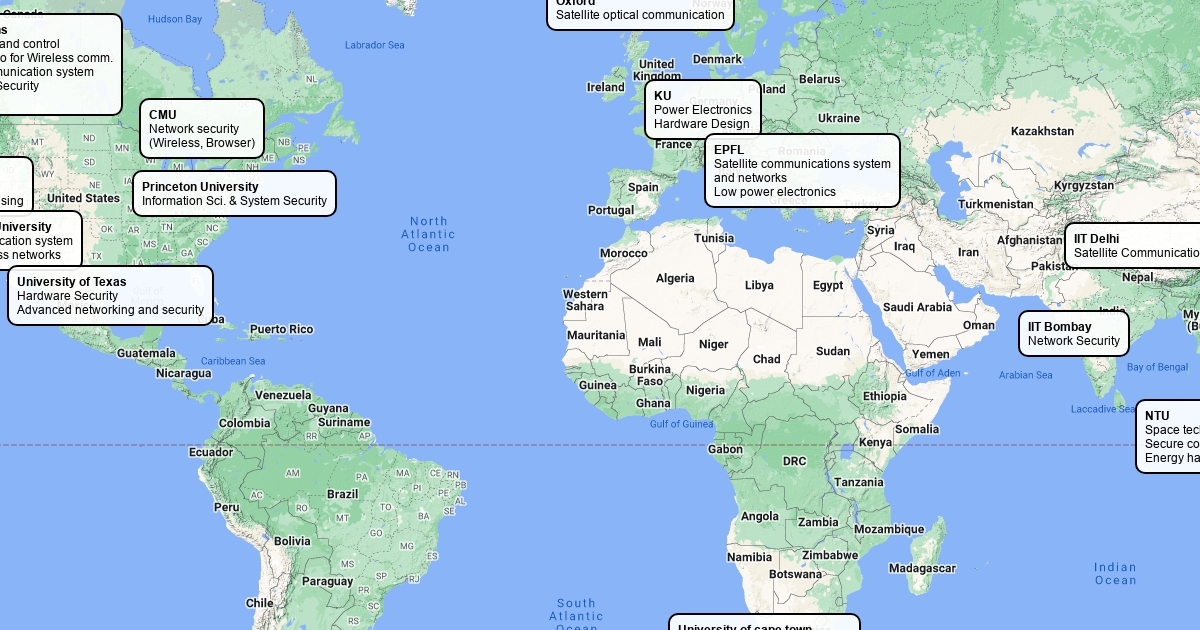1200x630 pixels.
Task: Click the Labrador Sea label
Action: tap(374, 45)
